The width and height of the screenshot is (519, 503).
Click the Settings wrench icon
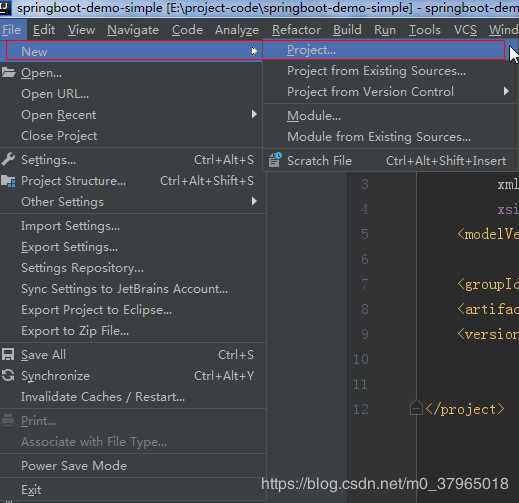coord(8,160)
